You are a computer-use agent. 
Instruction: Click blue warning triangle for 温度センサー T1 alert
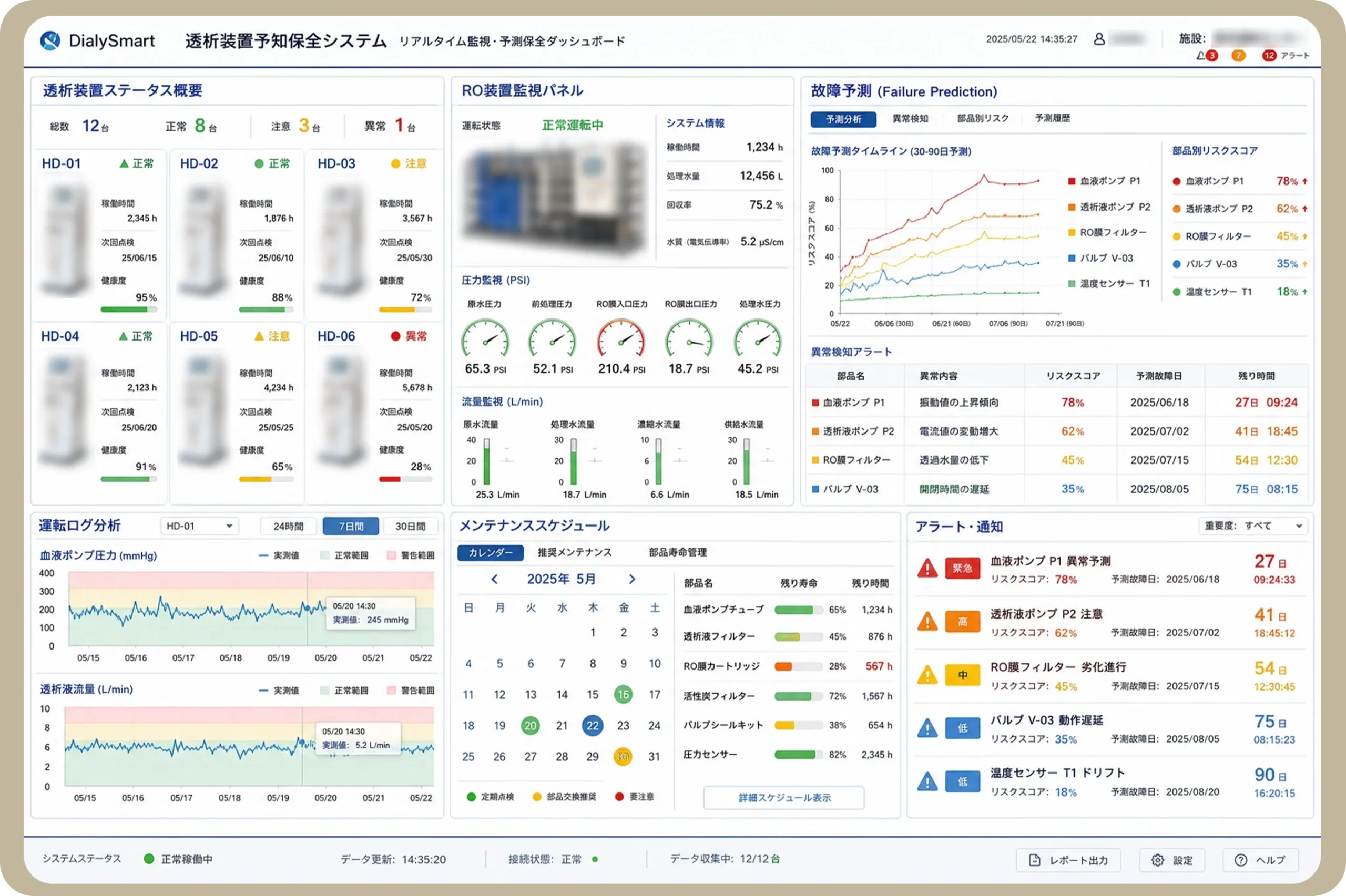pos(927,781)
